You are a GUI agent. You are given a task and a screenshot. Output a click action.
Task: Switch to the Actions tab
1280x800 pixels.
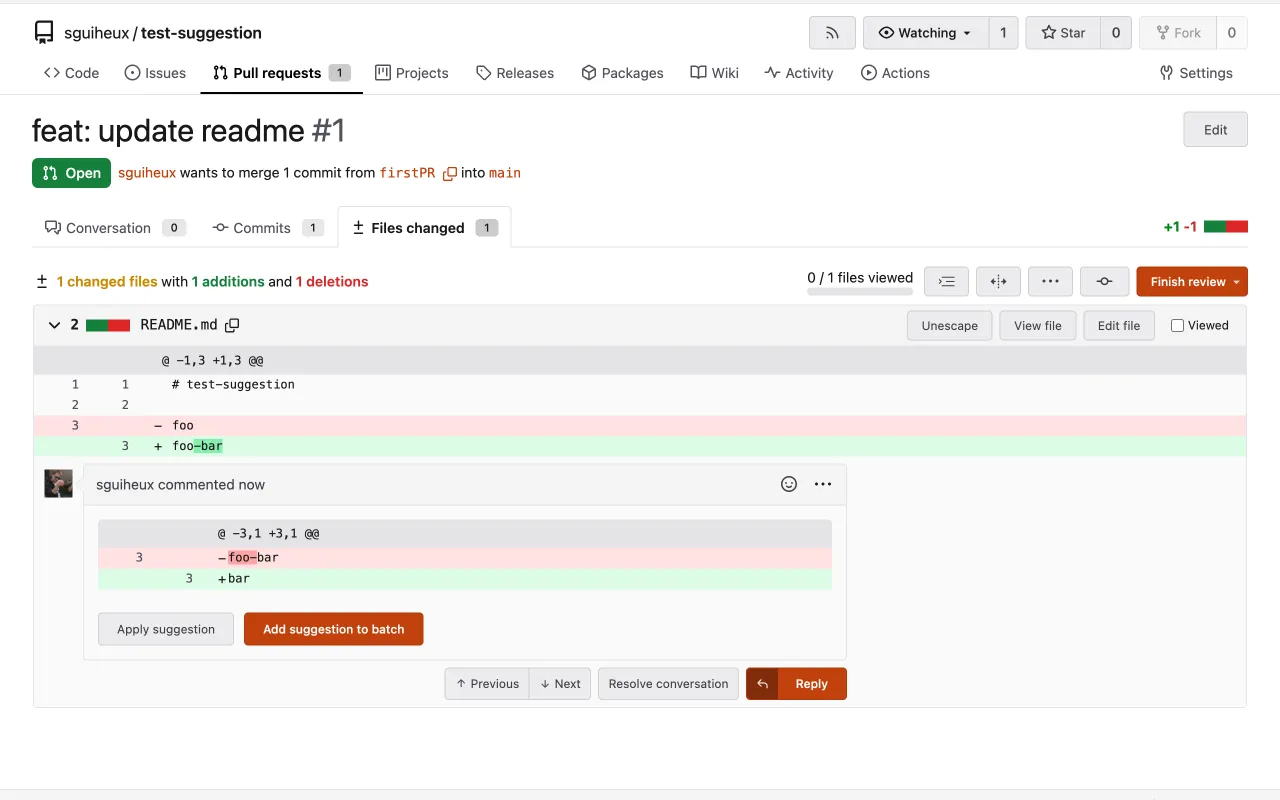coord(895,73)
